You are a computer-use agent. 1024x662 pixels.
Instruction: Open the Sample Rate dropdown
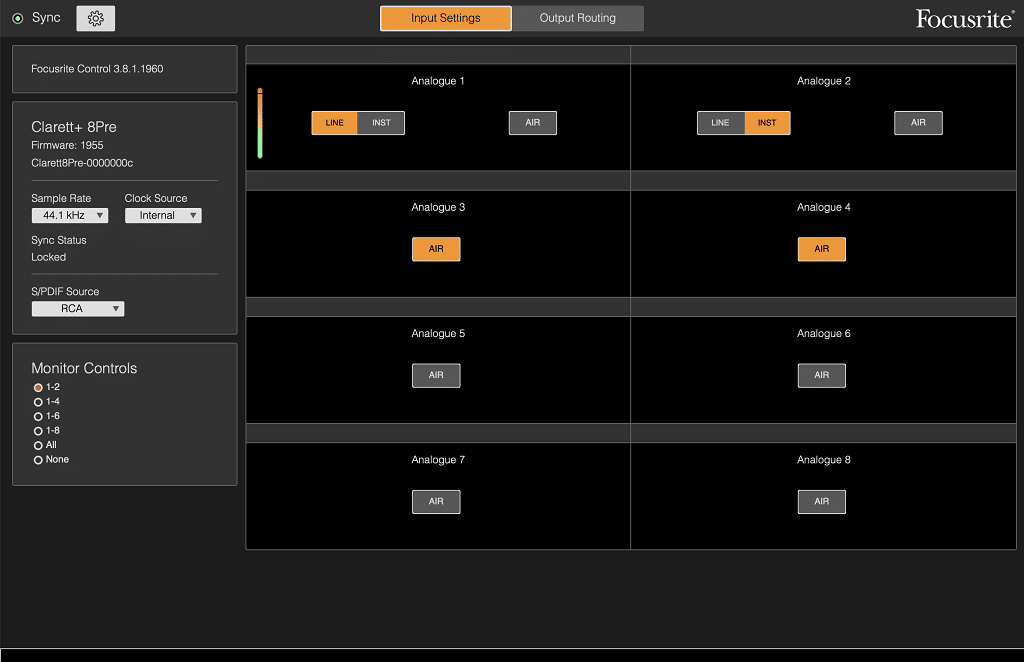click(x=70, y=215)
